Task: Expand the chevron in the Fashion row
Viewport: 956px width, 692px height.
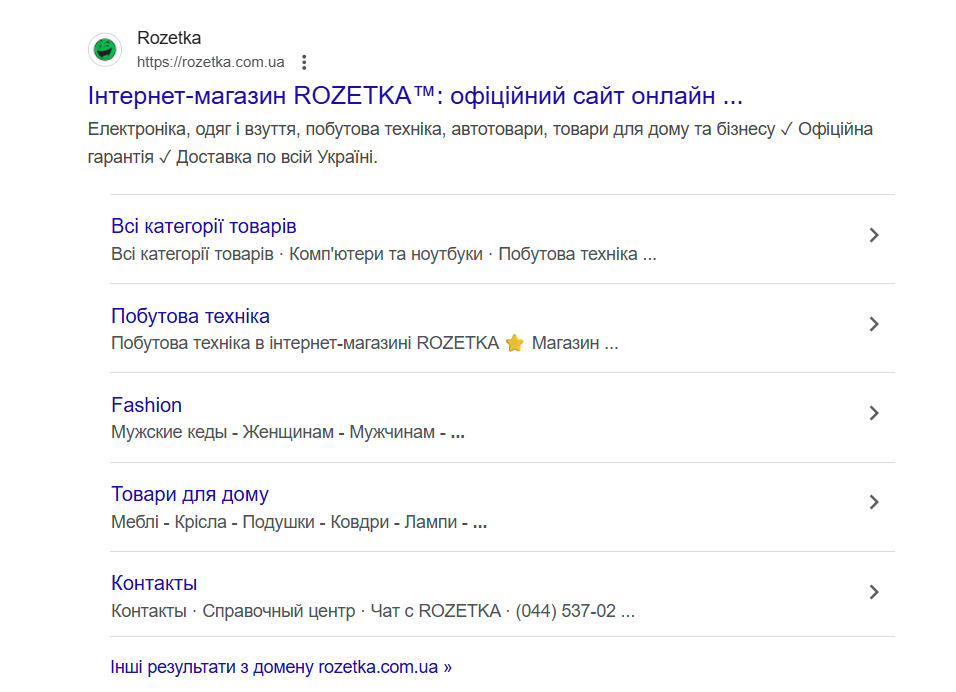Action: pos(874,413)
